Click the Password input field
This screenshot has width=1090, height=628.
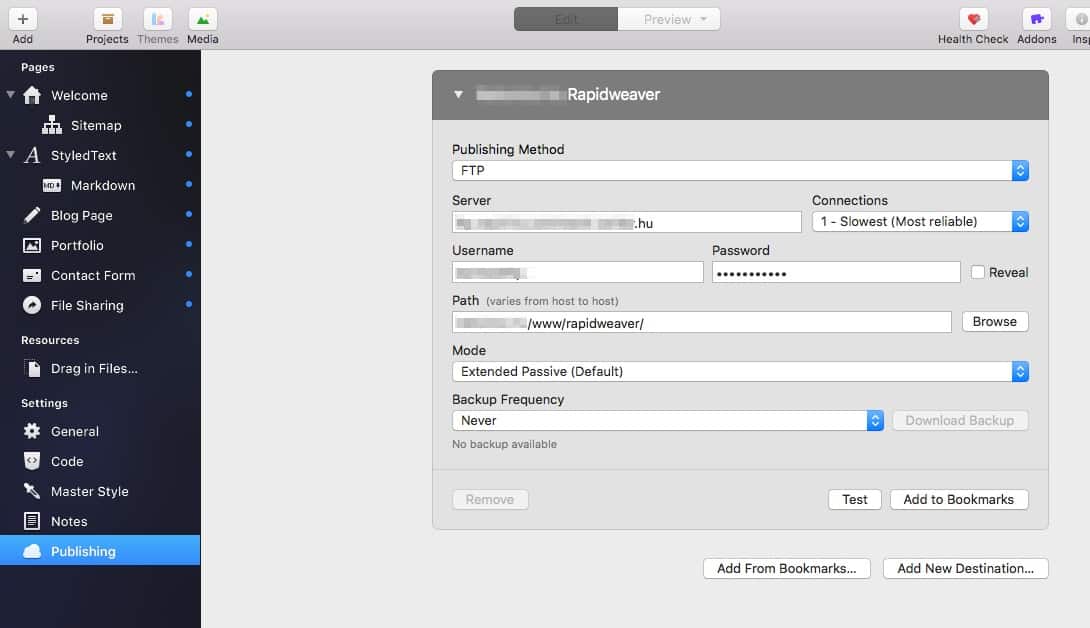(836, 272)
